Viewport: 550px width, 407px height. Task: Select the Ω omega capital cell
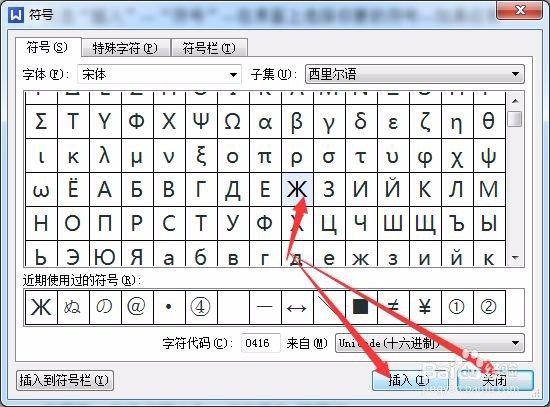(233, 121)
